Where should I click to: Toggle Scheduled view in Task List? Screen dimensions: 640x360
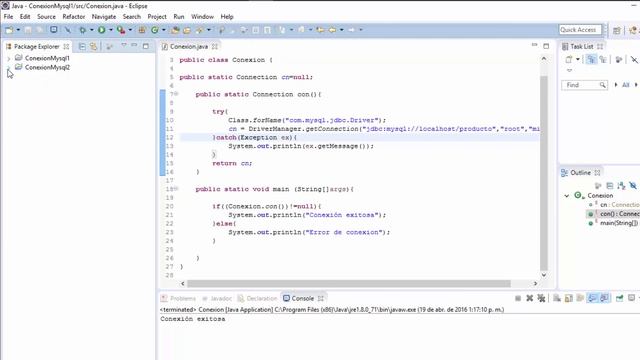[603, 60]
